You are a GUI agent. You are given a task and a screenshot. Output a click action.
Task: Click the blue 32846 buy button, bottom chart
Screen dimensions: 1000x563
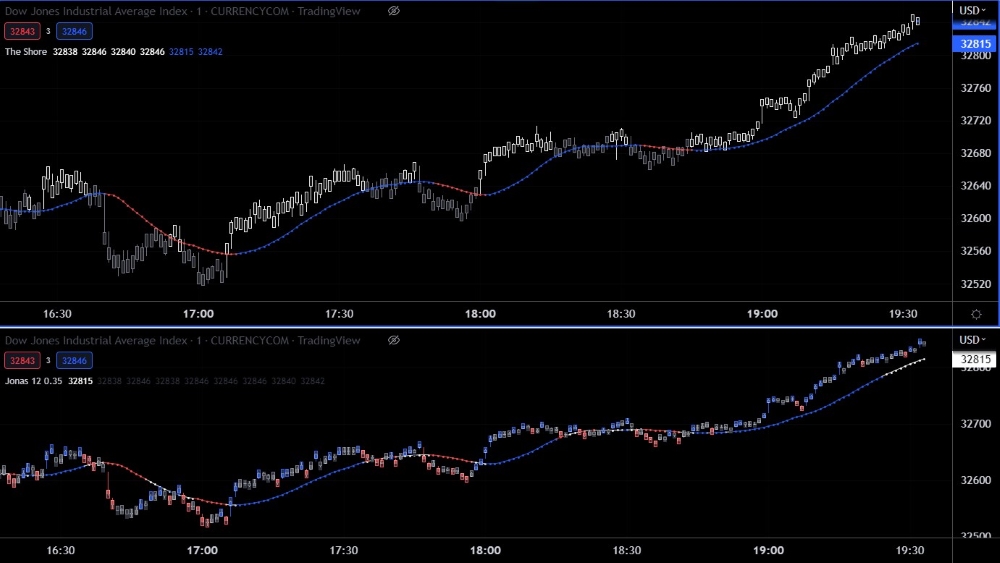(x=75, y=360)
